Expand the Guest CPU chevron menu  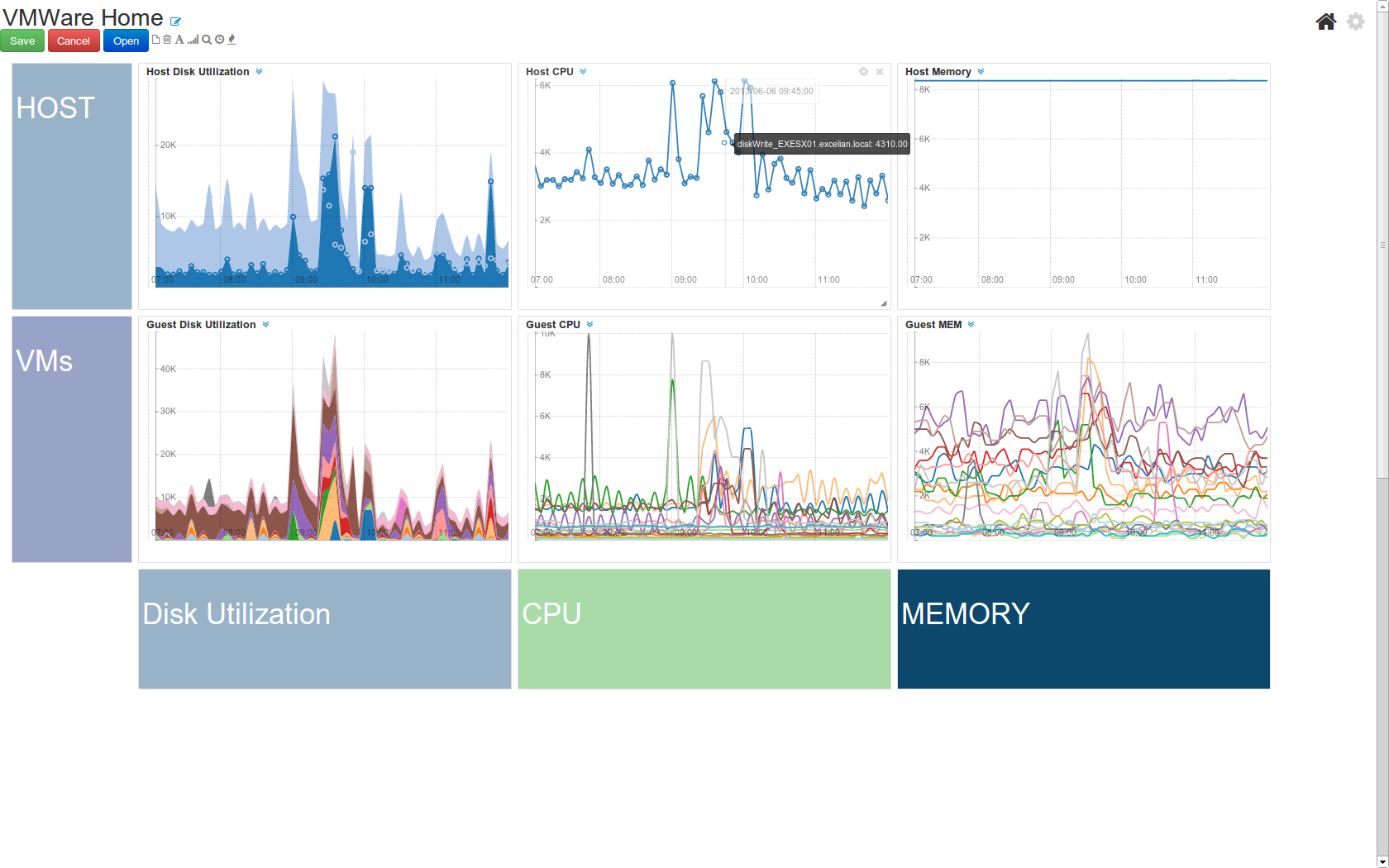(x=589, y=325)
